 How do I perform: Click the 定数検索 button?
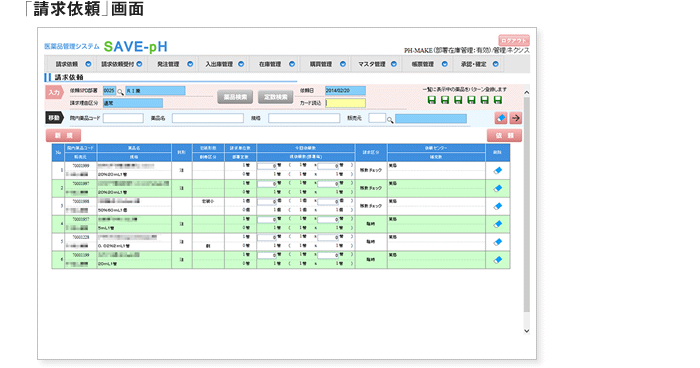275,97
